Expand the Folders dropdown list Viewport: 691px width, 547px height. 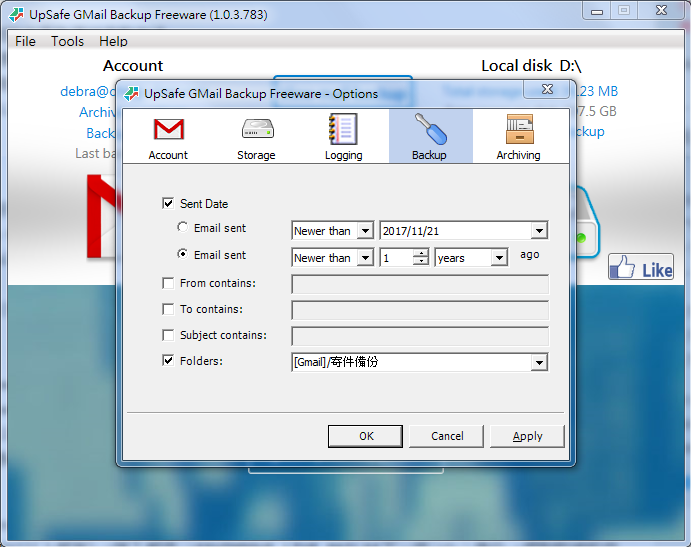point(539,363)
